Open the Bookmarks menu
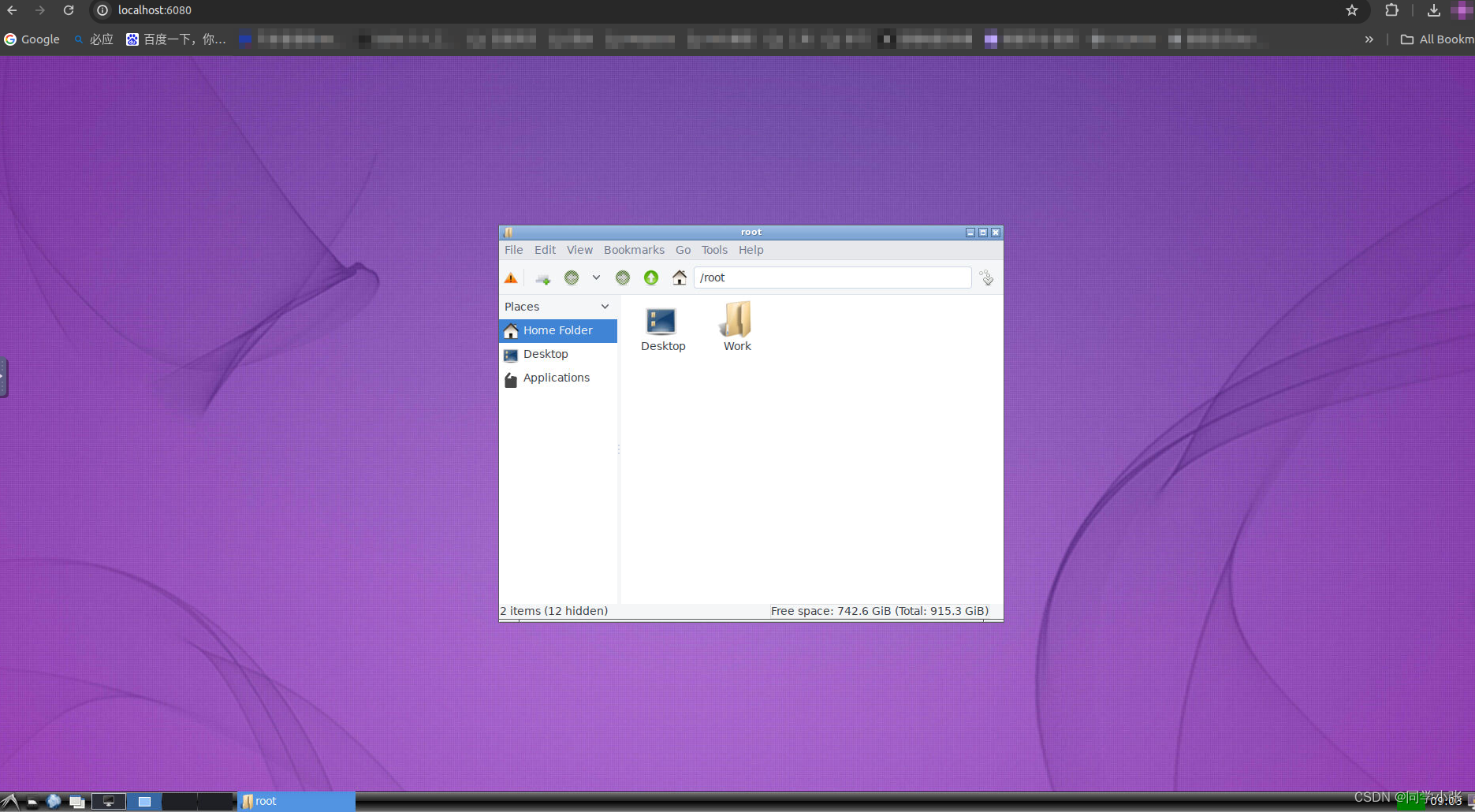This screenshot has height=812, width=1475. [x=634, y=250]
